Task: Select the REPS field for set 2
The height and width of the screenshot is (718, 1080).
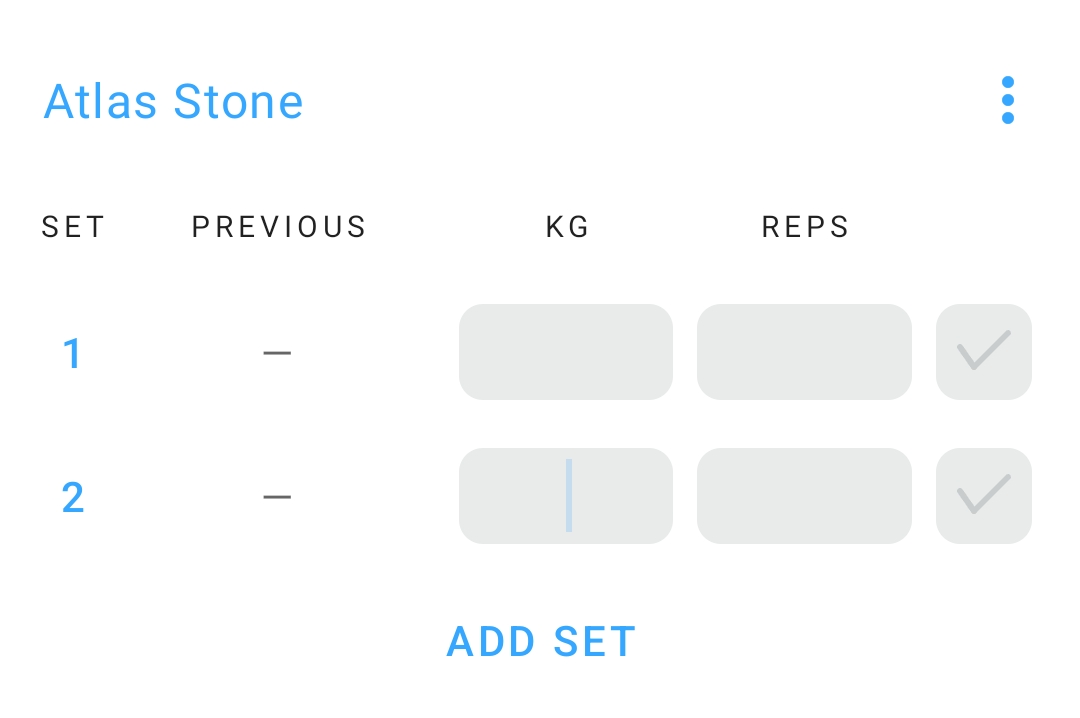Action: click(x=804, y=496)
